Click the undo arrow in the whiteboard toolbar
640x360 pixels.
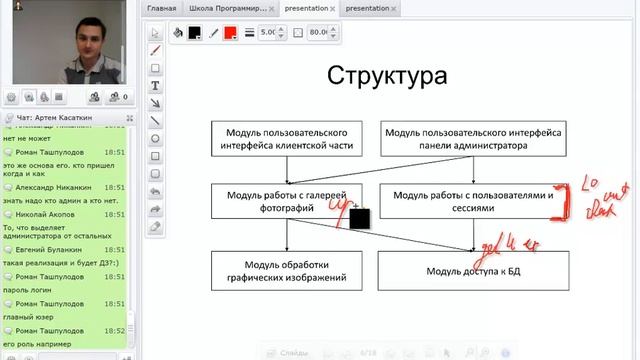(x=155, y=191)
